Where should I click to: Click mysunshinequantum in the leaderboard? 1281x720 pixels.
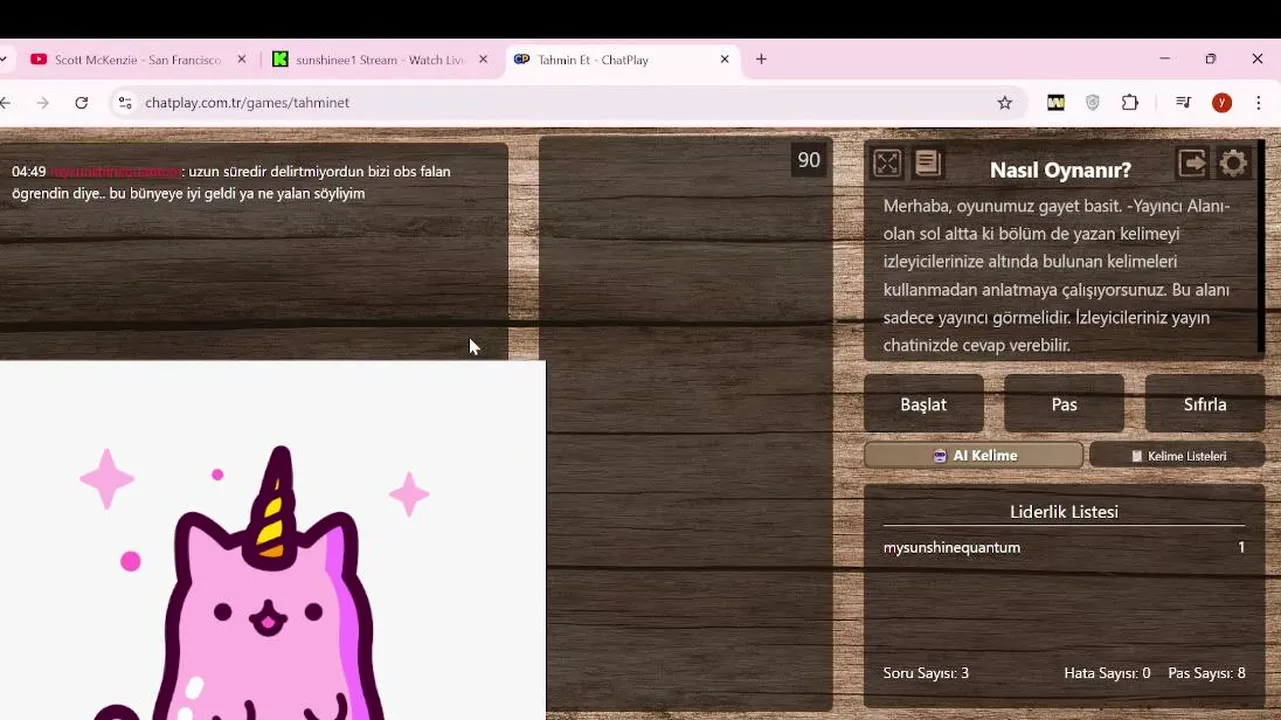pos(952,547)
